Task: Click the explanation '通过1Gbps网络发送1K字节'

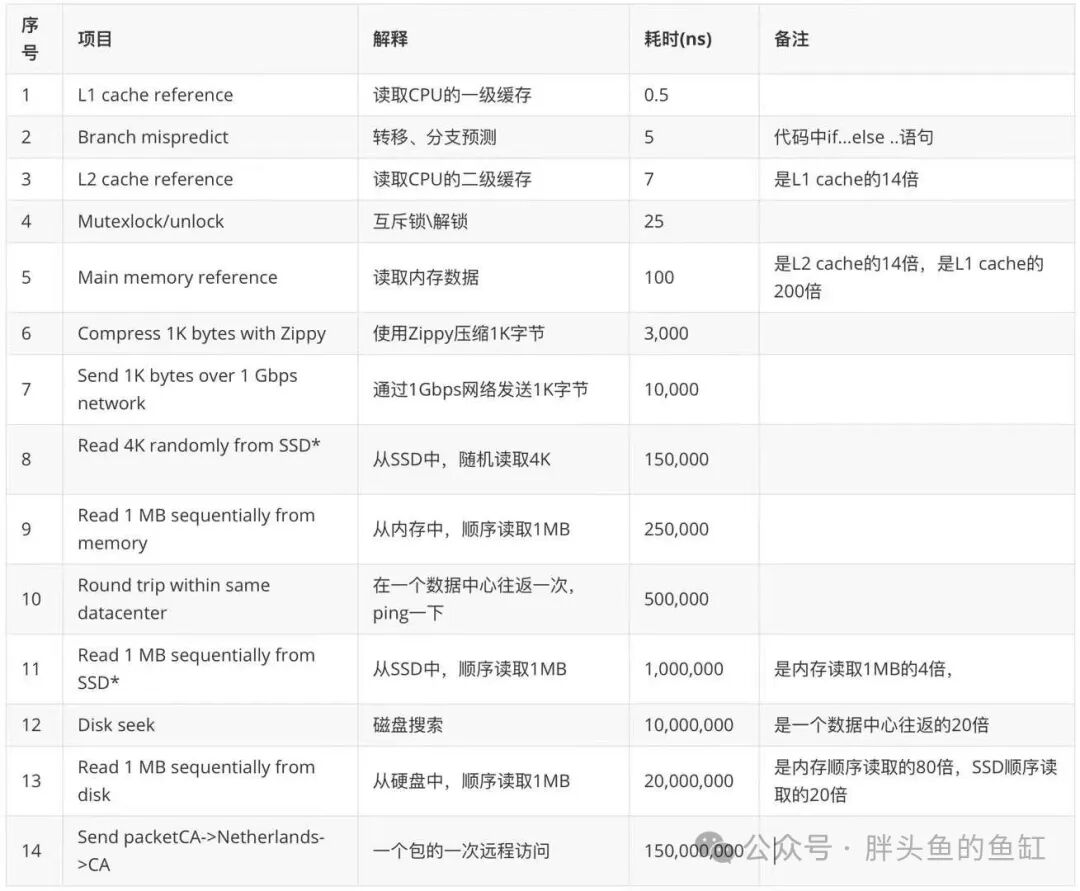Action: tap(481, 390)
